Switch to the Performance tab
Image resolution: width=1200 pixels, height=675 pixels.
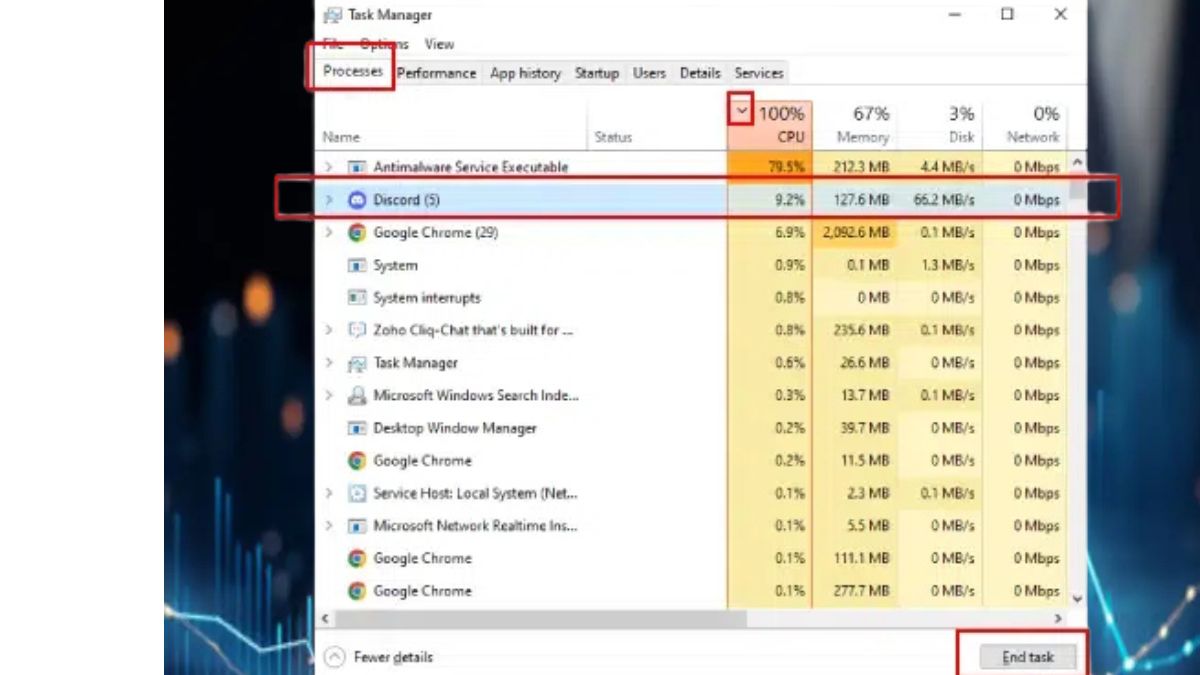pos(437,73)
